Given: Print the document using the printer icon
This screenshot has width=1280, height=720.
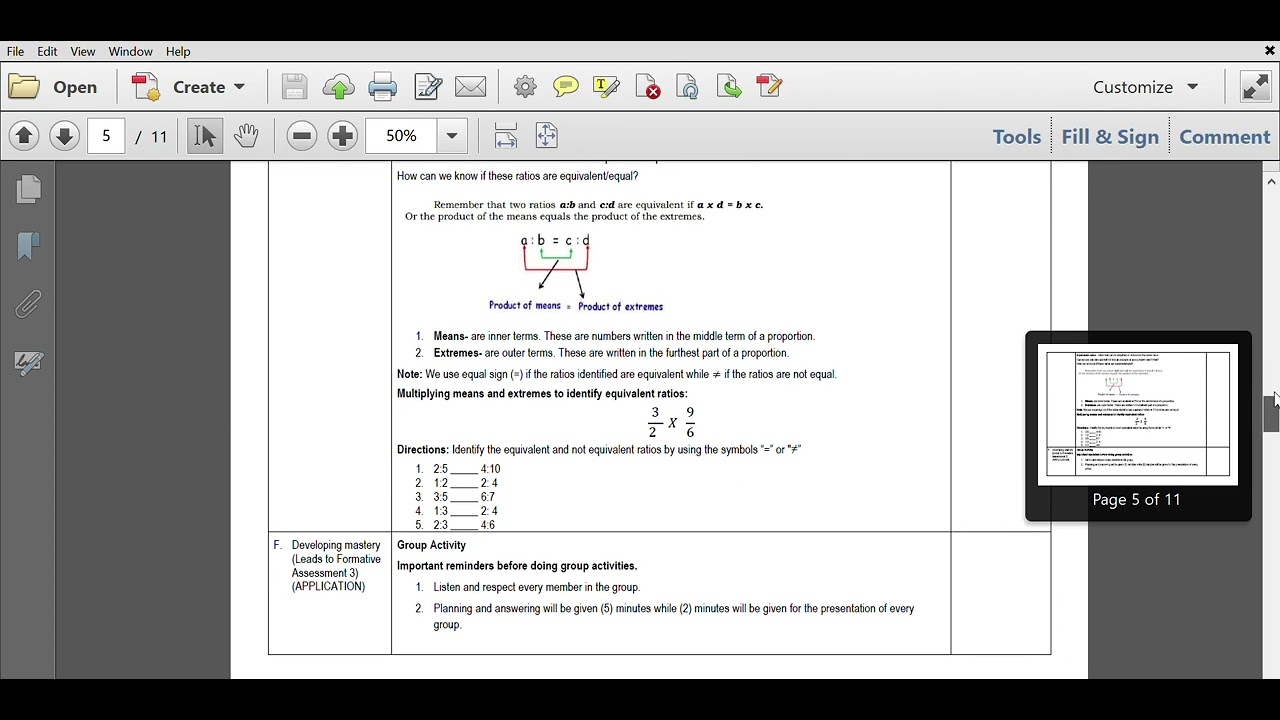Looking at the screenshot, I should (x=383, y=87).
